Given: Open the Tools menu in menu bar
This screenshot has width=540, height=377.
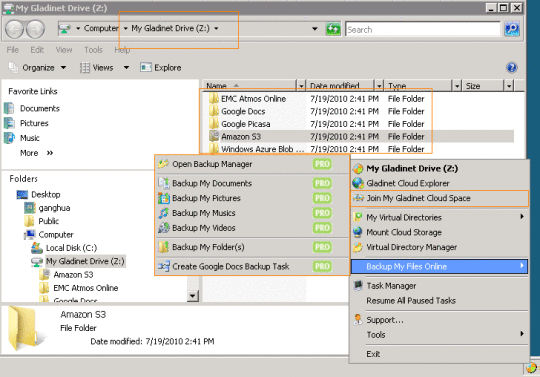Looking at the screenshot, I should click(x=93, y=50).
